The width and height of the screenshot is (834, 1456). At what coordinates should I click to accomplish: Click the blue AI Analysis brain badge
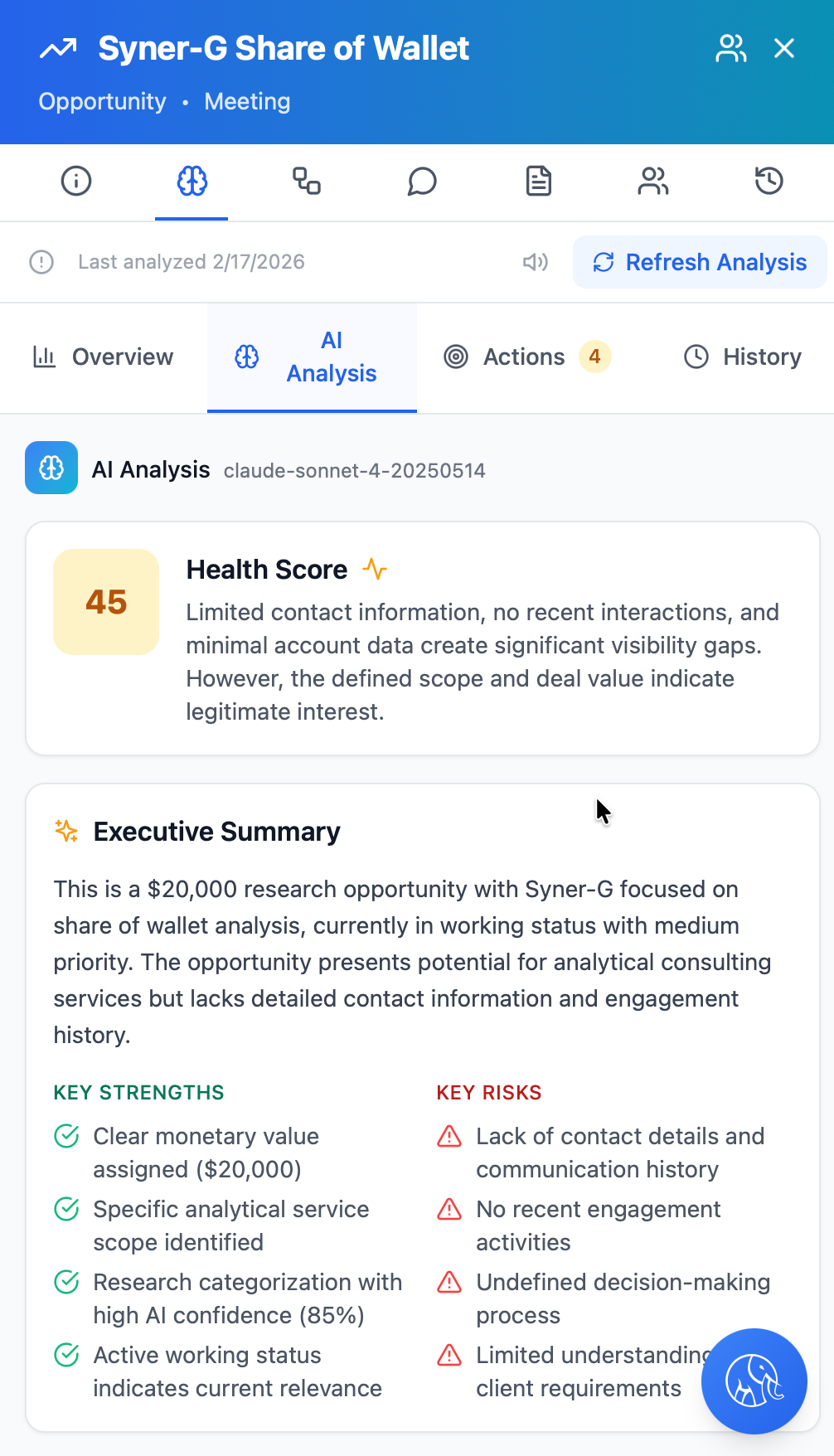point(51,468)
